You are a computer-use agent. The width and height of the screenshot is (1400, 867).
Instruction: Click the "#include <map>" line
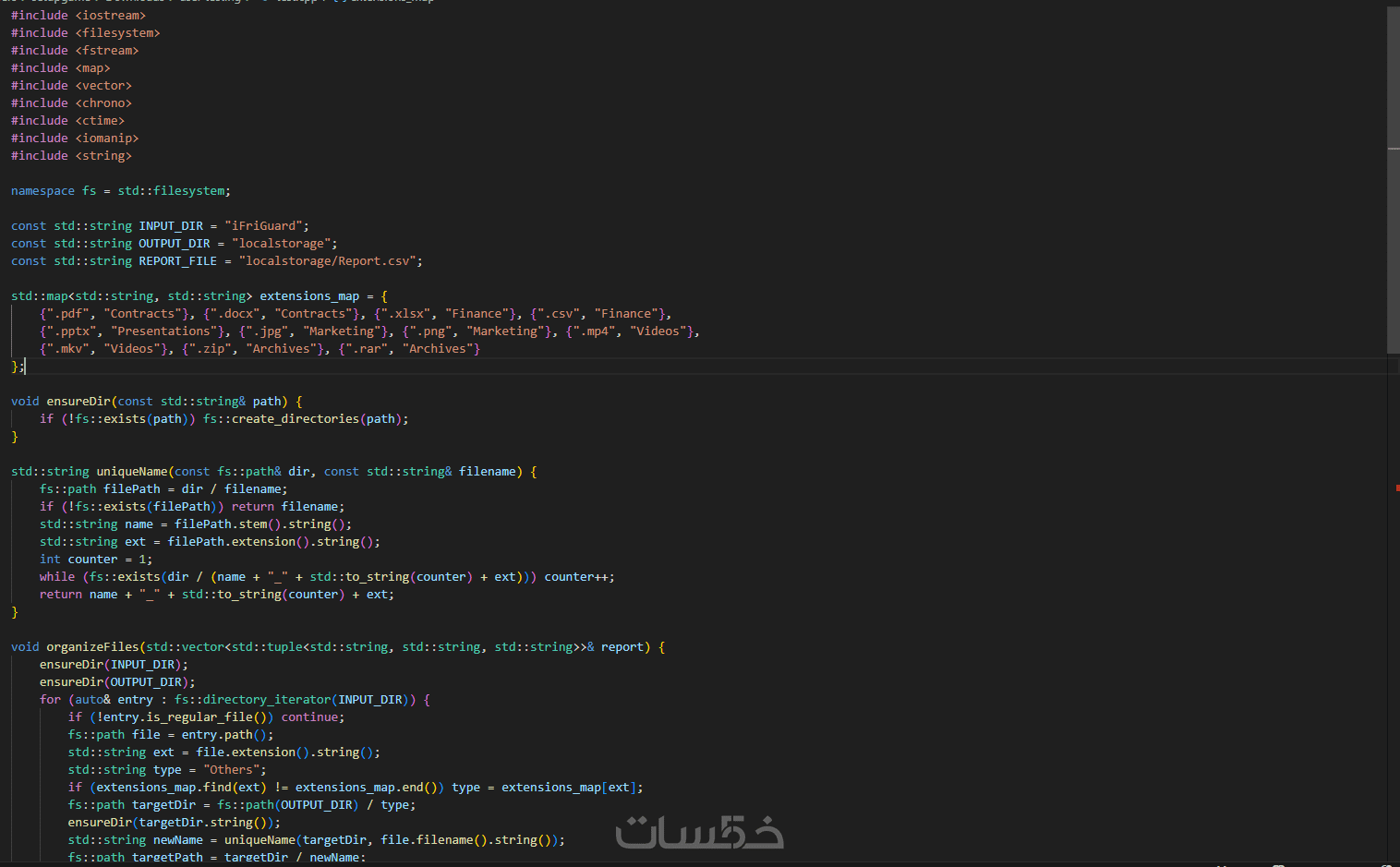pyautogui.click(x=61, y=68)
